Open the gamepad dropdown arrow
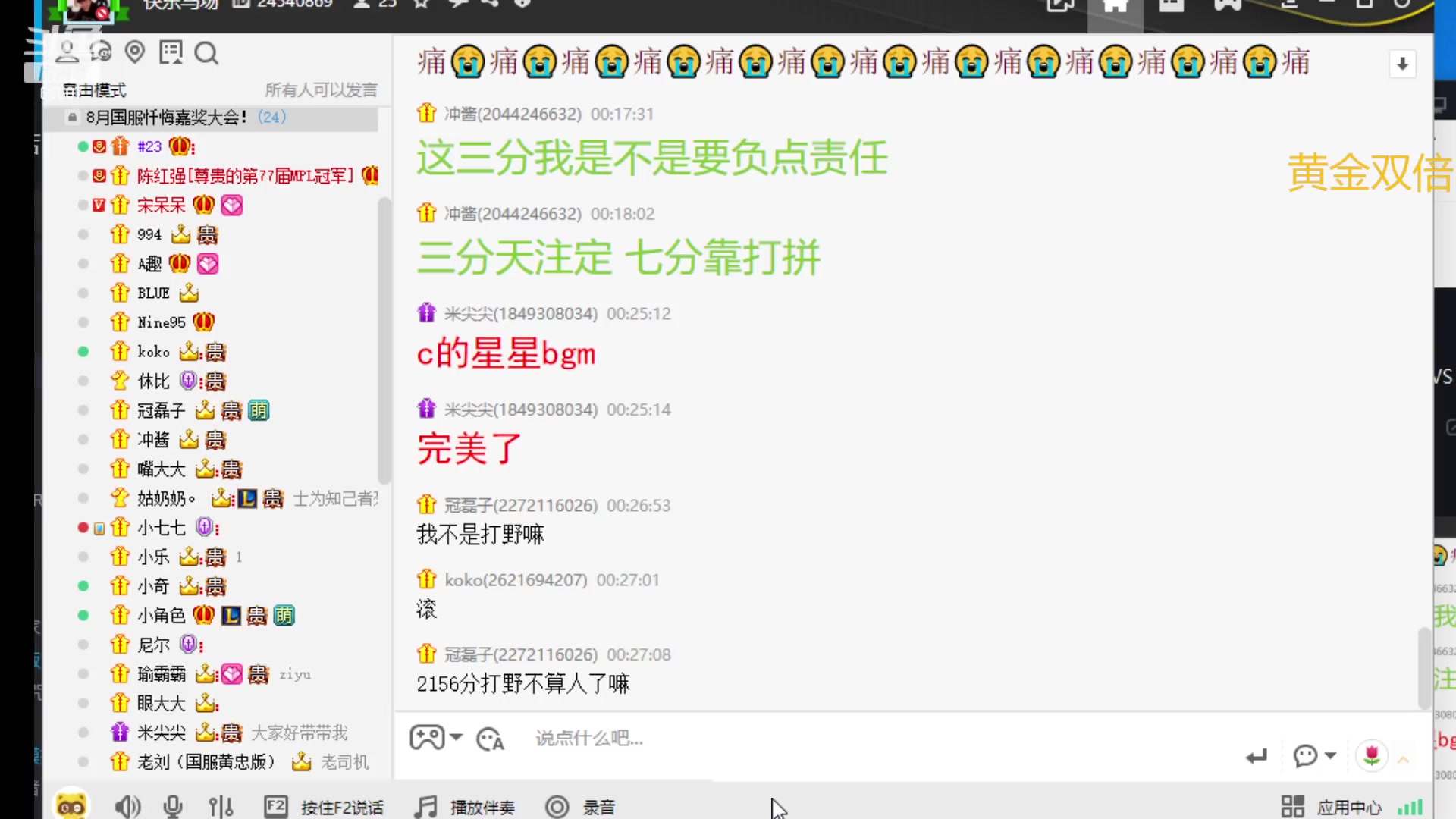Image resolution: width=1456 pixels, height=819 pixels. click(x=456, y=737)
